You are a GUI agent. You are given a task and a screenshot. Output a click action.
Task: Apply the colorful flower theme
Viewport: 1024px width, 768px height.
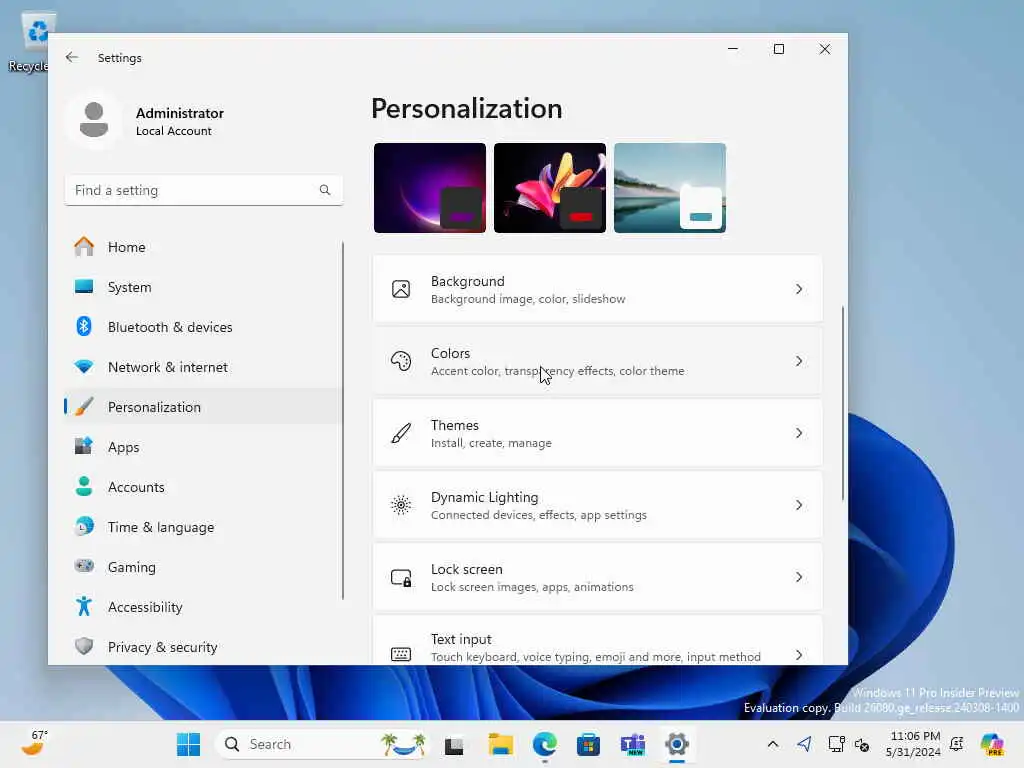(550, 188)
